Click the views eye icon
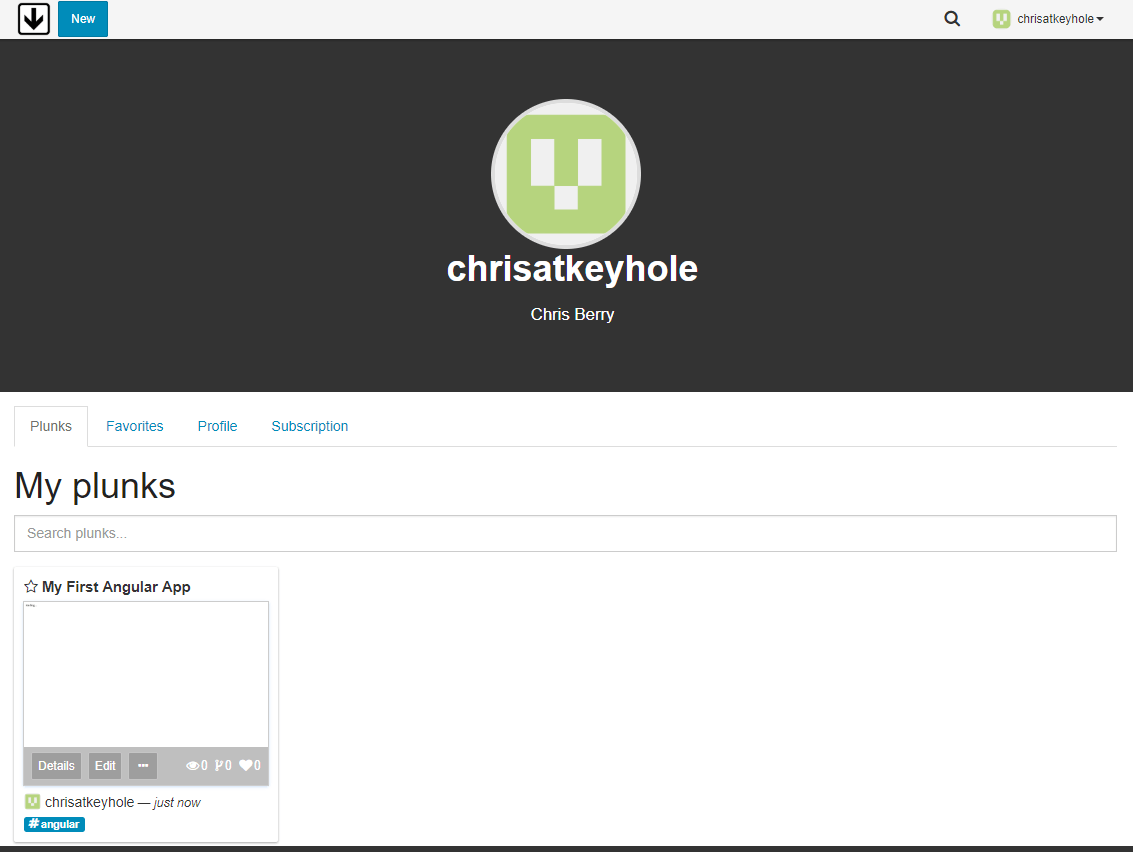Image resolution: width=1133 pixels, height=852 pixels. point(192,766)
